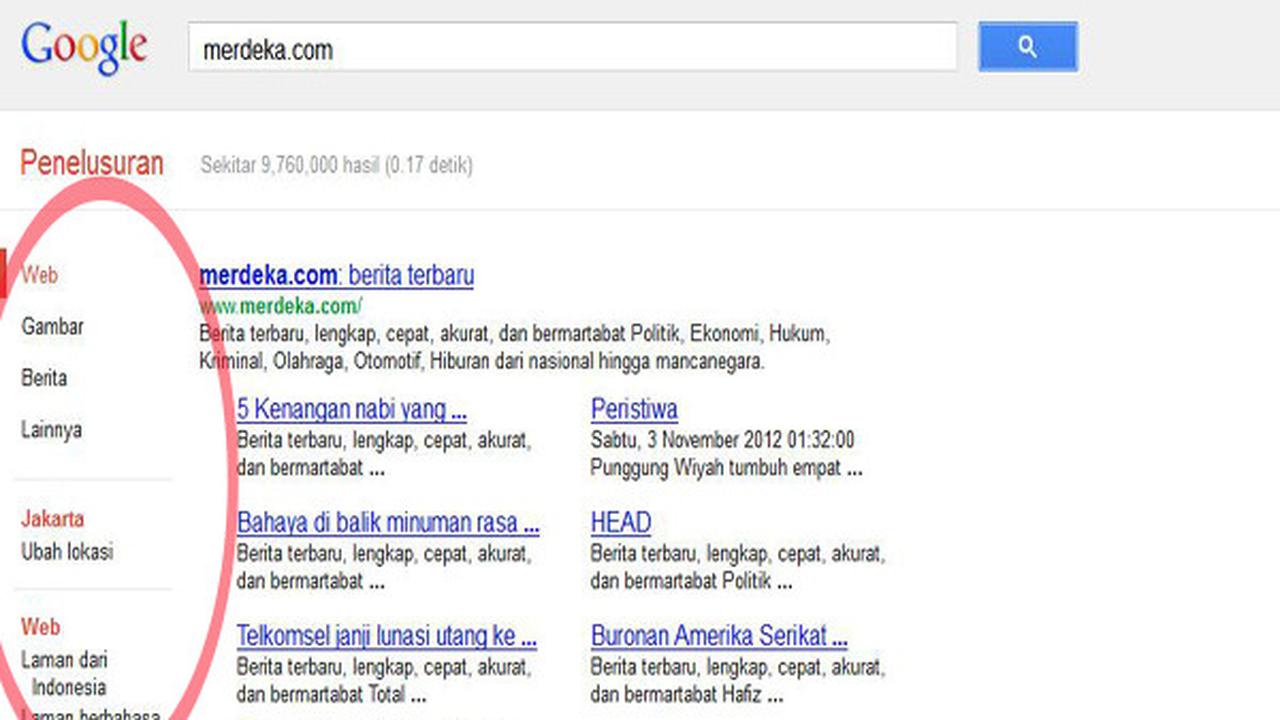
Task: Switch to Gambar image results
Action: (52, 326)
